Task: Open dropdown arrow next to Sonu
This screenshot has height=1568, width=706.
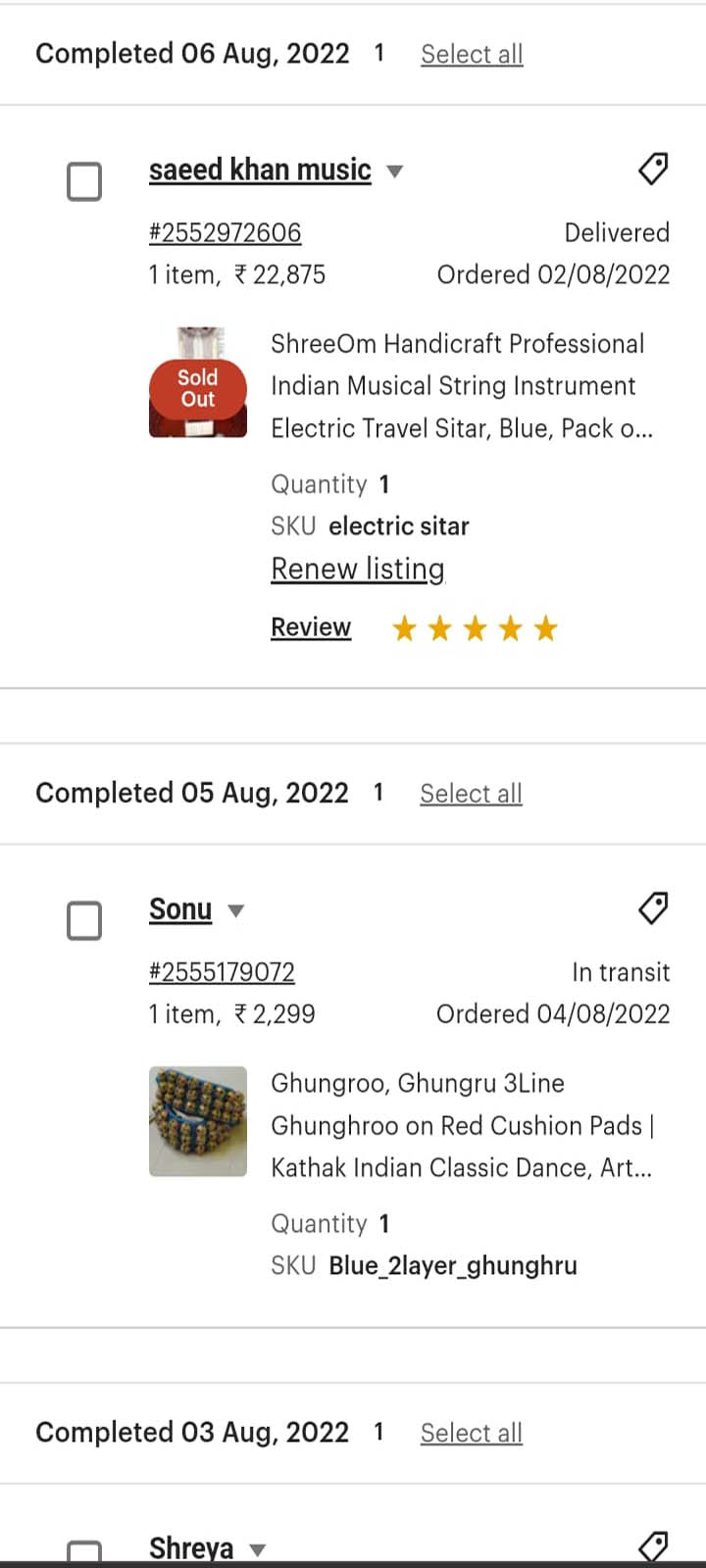Action: pyautogui.click(x=235, y=910)
